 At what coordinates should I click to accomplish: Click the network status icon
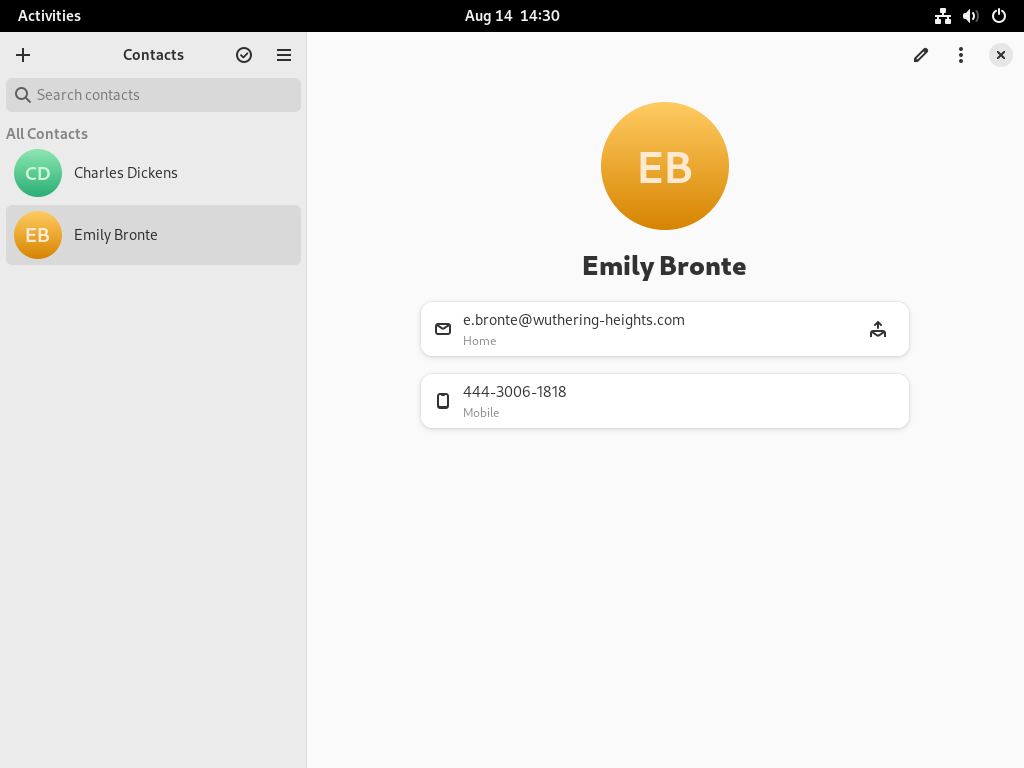942,16
